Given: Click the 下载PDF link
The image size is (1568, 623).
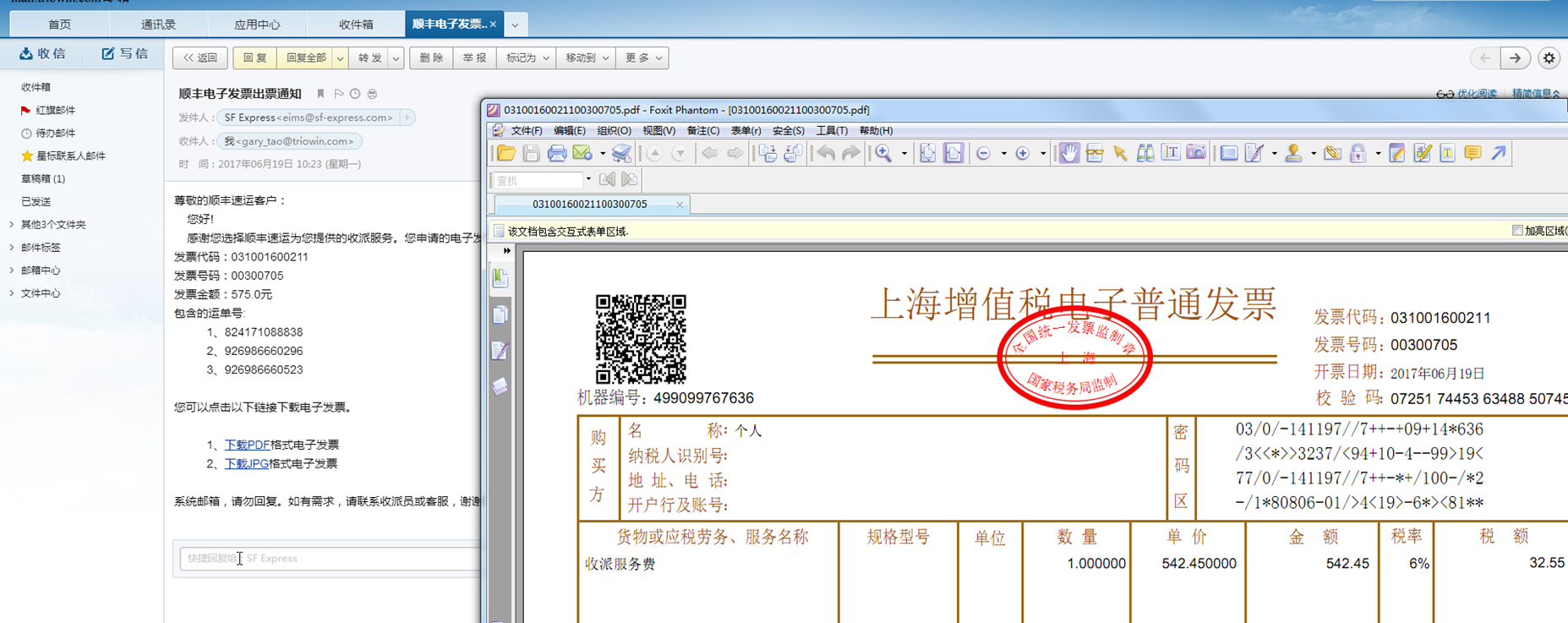Looking at the screenshot, I should (x=247, y=445).
